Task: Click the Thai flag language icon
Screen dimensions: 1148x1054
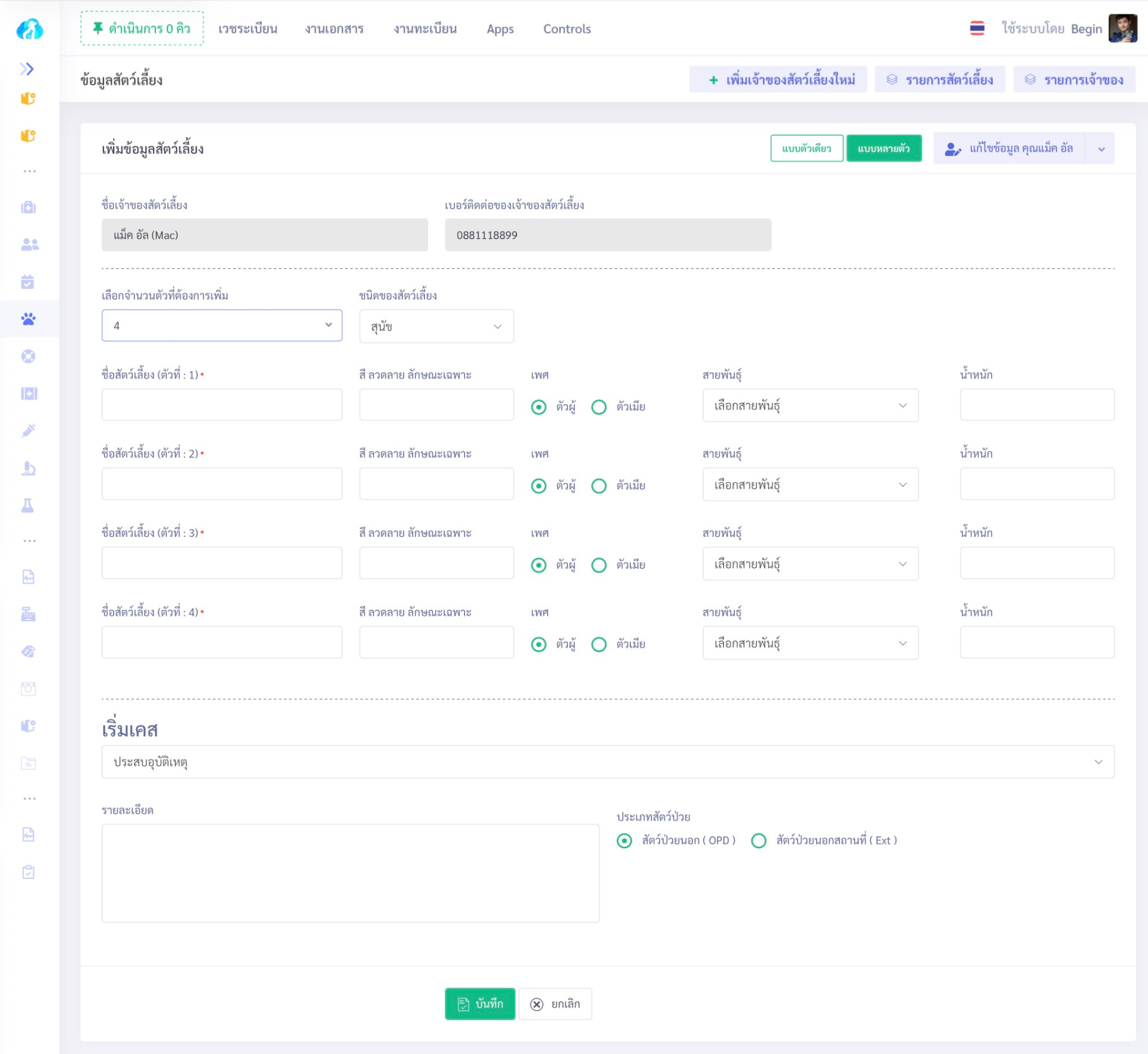Action: click(x=977, y=29)
